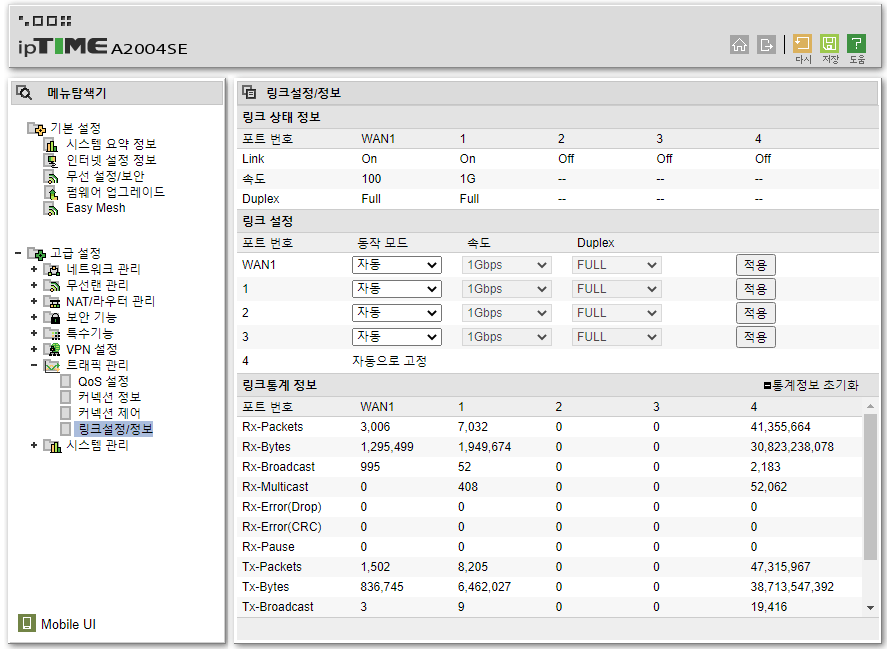Open 펌웨어 업그레이드 menu item
This screenshot has height=649, width=887.
pos(115,192)
